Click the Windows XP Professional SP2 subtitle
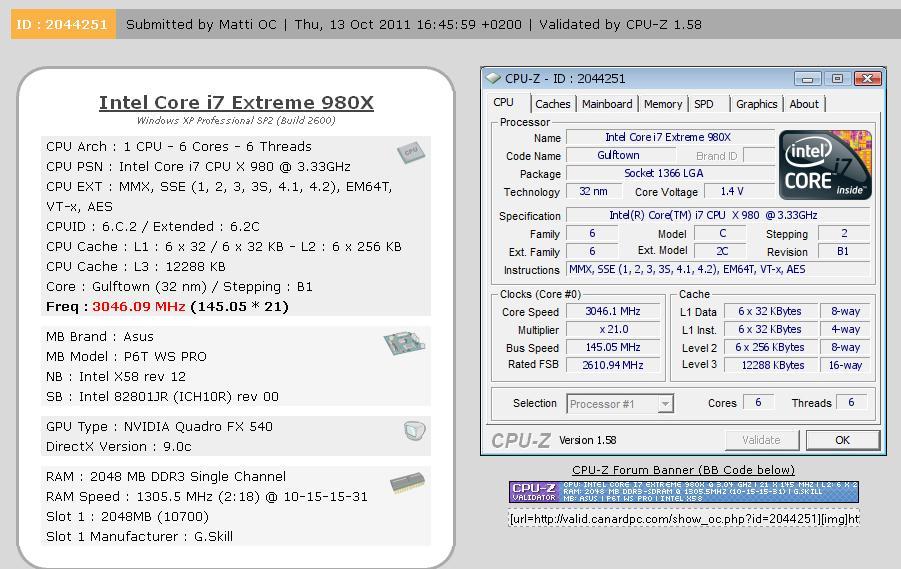901x569 pixels. 236,121
